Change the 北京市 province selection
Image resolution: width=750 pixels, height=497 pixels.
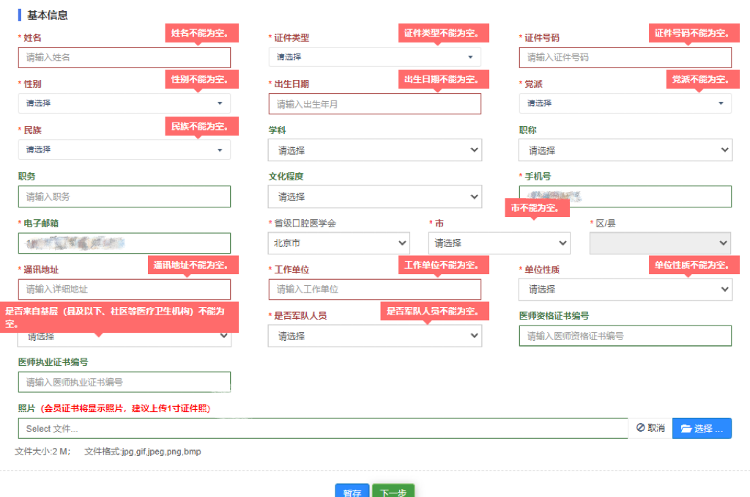pyautogui.click(x=339, y=243)
